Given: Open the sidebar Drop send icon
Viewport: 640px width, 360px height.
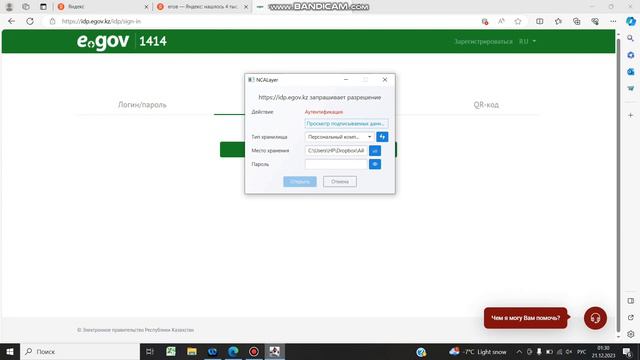Looking at the screenshot, I should [x=631, y=88].
